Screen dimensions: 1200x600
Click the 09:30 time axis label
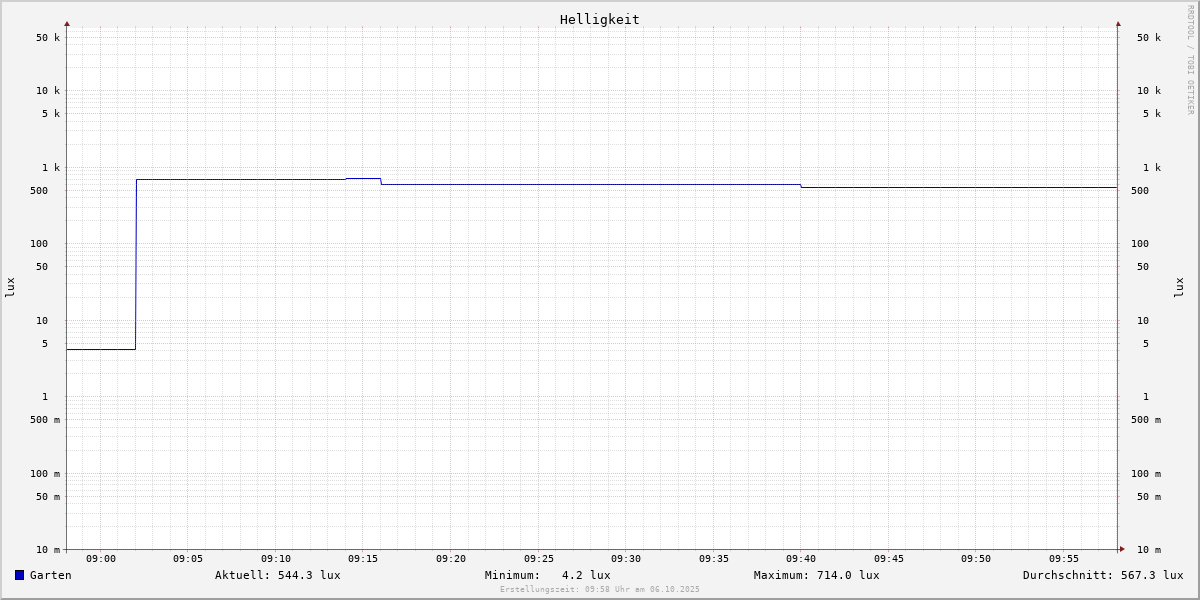click(626, 559)
